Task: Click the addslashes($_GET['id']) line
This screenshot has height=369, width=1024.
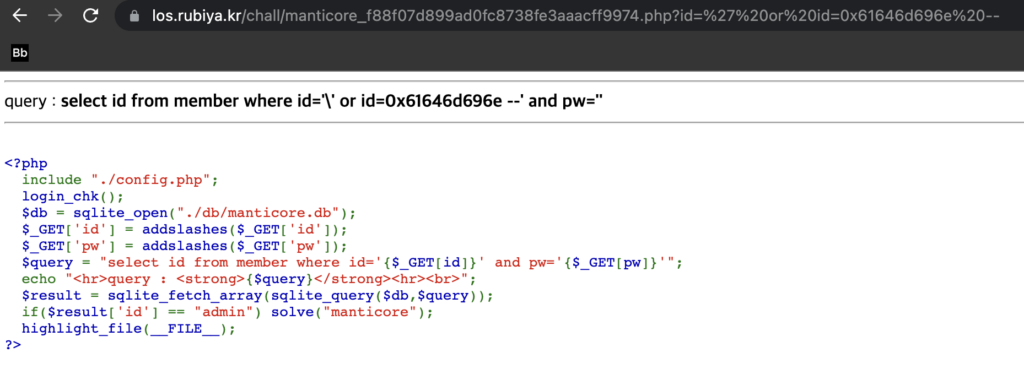Action: click(185, 230)
